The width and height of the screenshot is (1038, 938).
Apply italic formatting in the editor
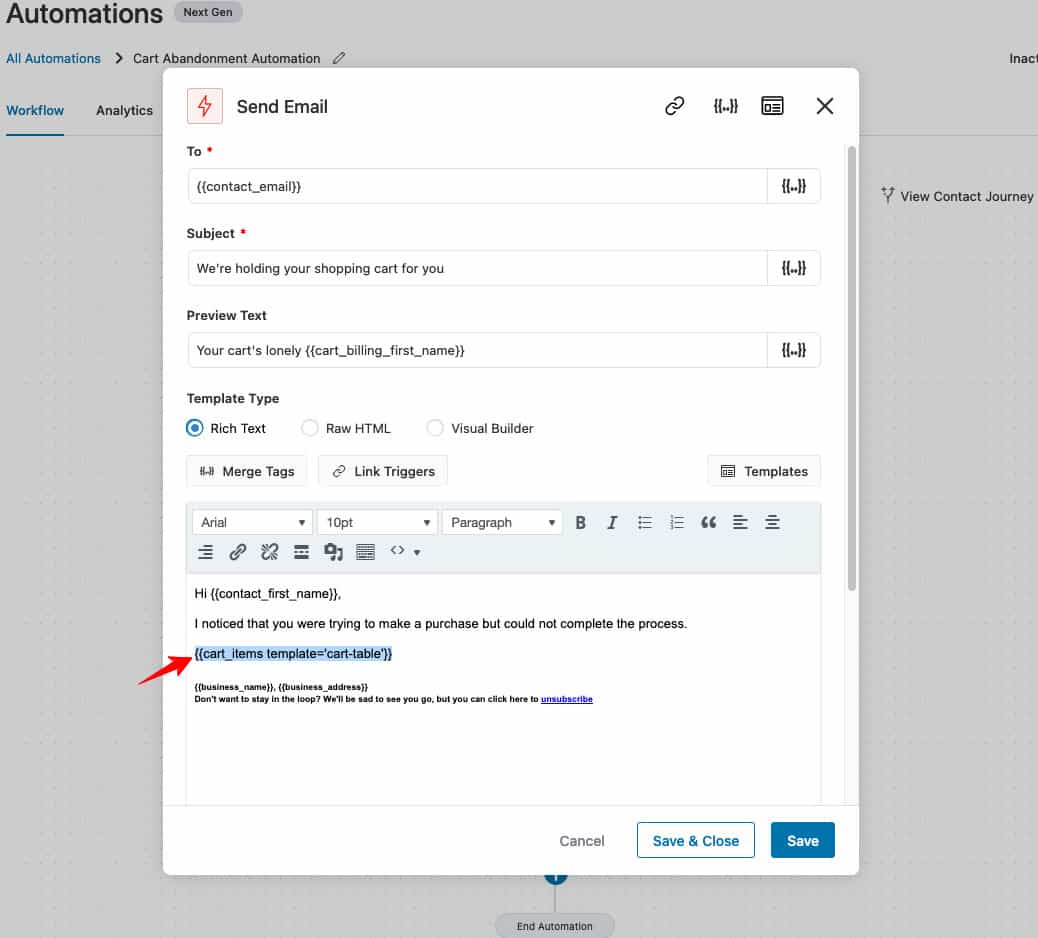click(x=612, y=522)
